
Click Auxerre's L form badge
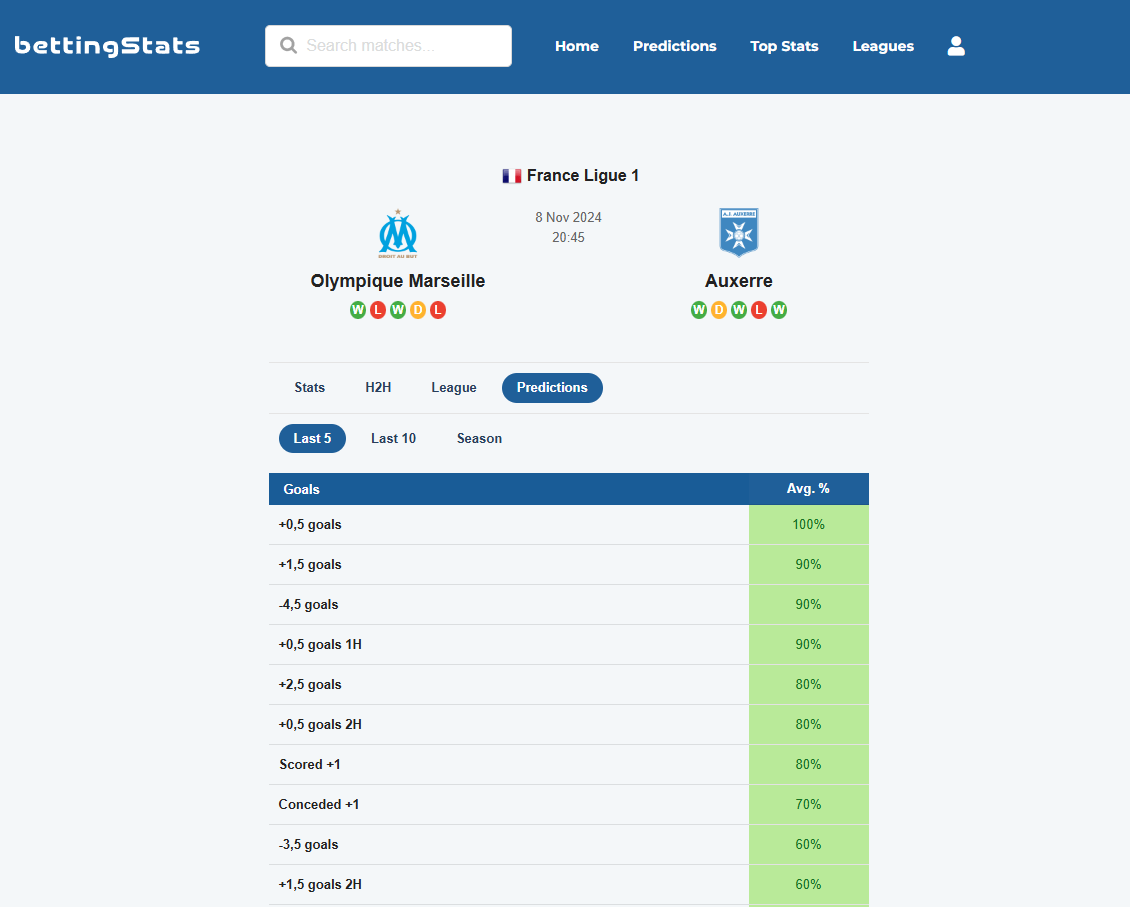point(759,310)
